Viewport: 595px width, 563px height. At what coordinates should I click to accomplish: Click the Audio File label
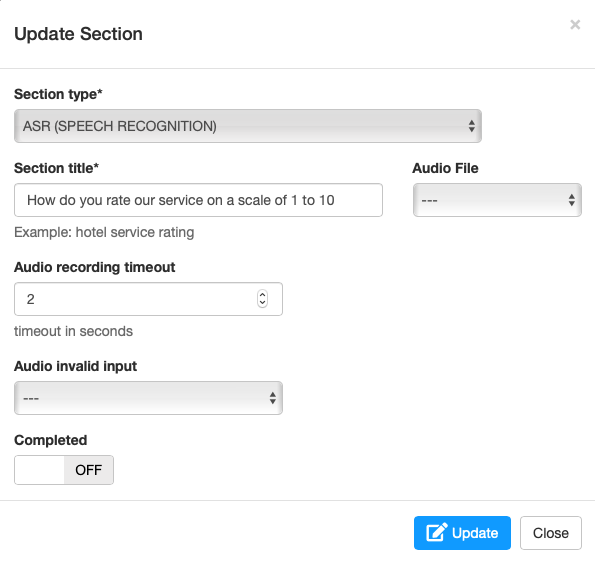coord(445,168)
